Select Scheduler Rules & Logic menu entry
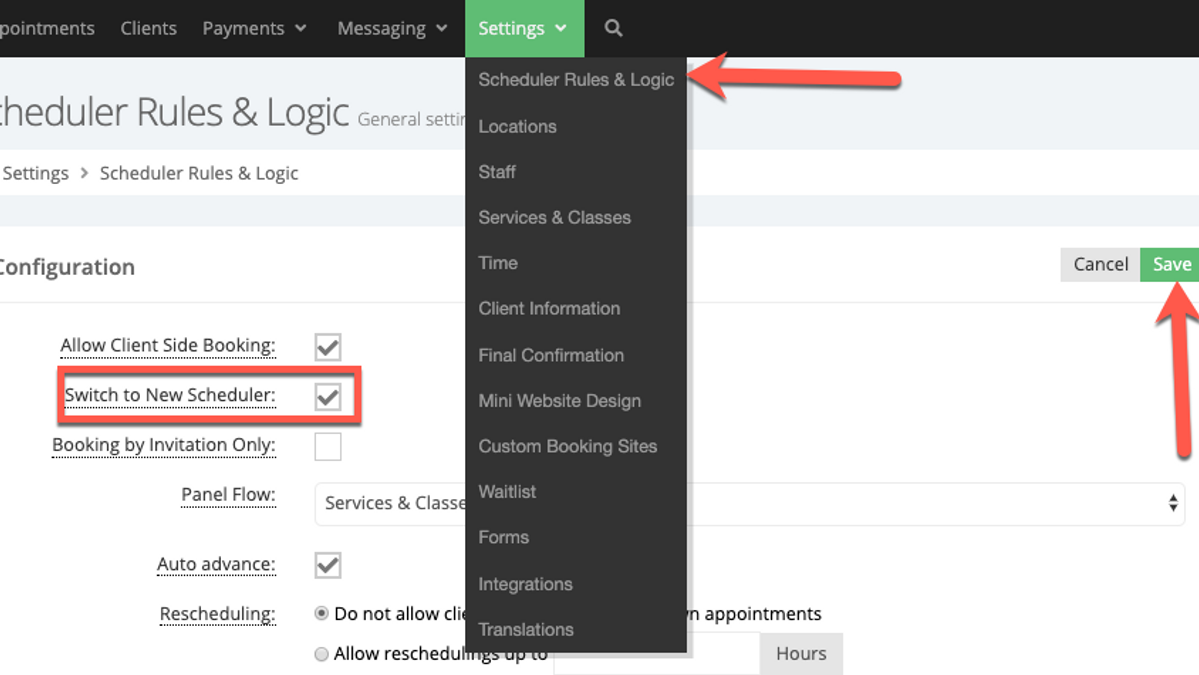This screenshot has width=1199, height=675. [x=576, y=80]
